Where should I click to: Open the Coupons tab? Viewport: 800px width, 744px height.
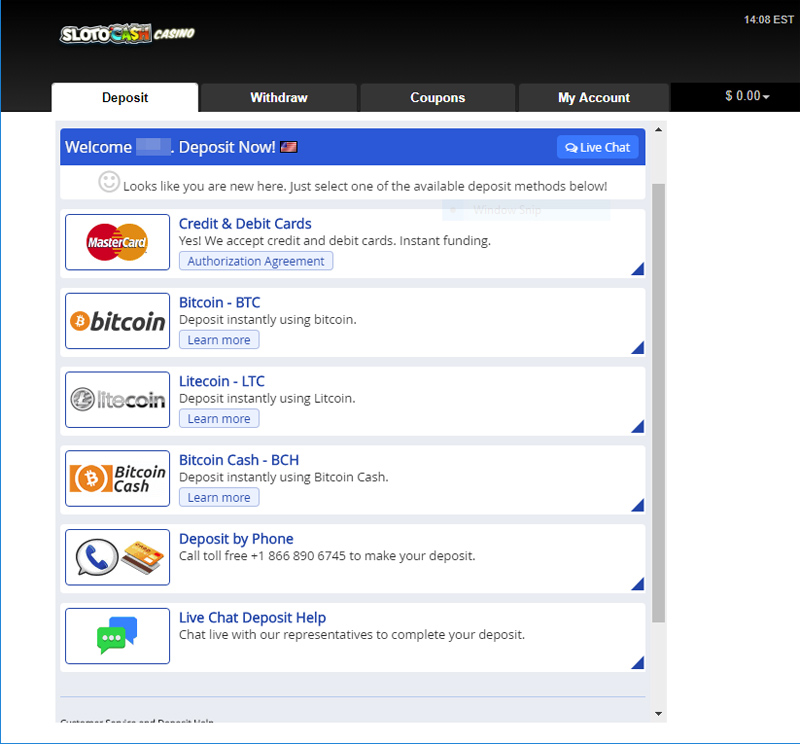coord(438,97)
